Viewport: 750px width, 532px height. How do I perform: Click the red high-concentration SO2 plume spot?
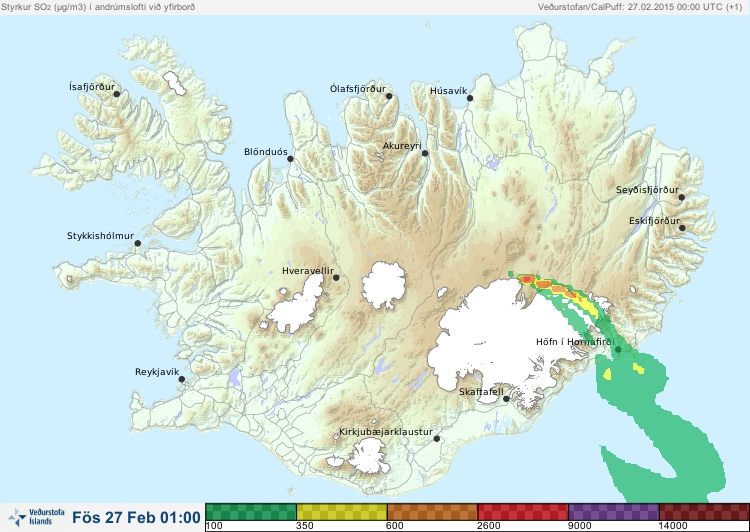[x=527, y=279]
